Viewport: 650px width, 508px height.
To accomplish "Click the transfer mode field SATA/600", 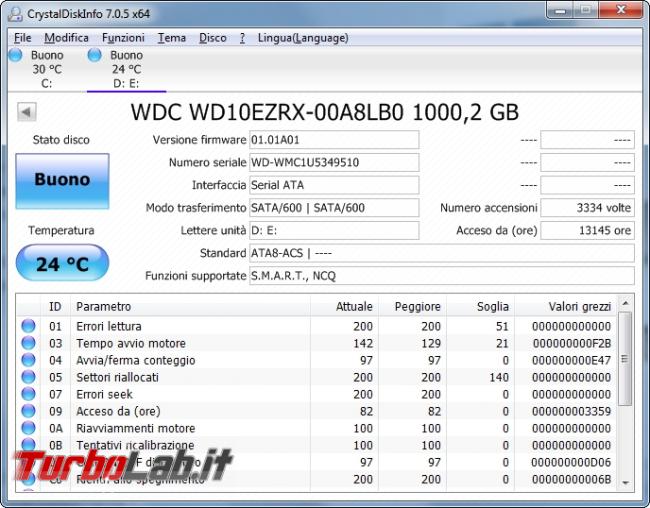I will [x=334, y=208].
